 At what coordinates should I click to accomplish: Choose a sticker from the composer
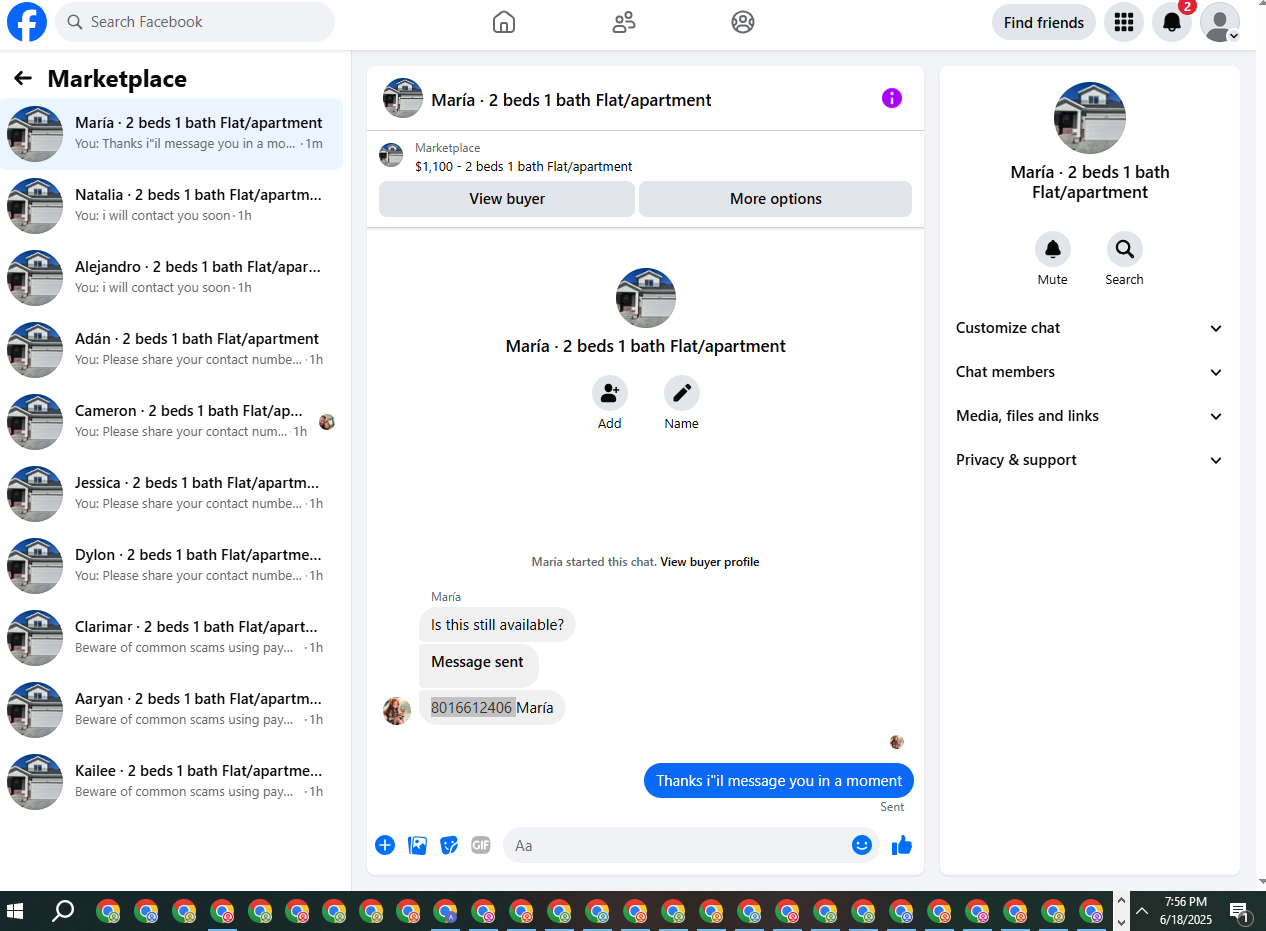(x=450, y=845)
